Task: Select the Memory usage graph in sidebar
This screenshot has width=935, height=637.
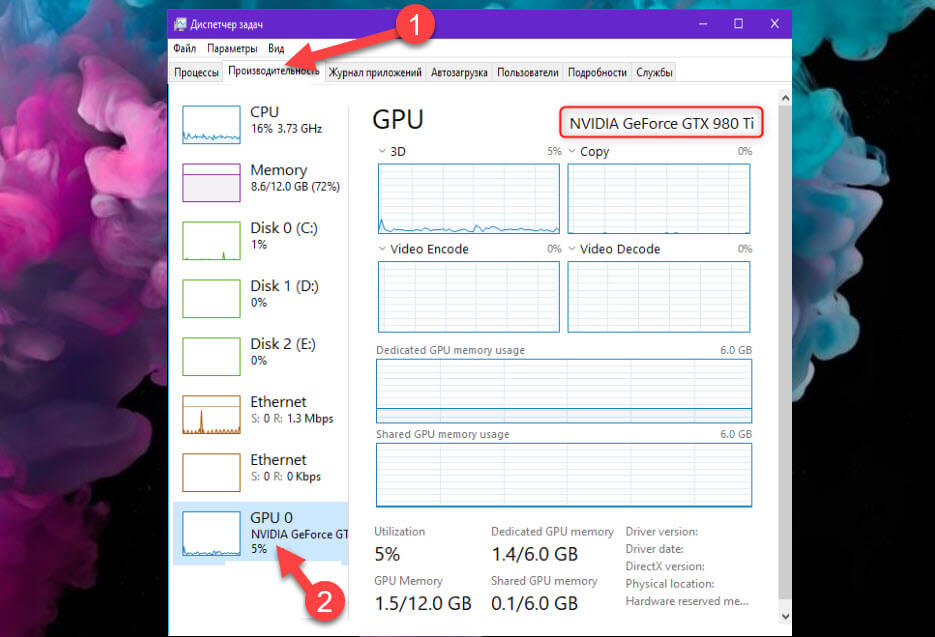Action: tap(211, 182)
